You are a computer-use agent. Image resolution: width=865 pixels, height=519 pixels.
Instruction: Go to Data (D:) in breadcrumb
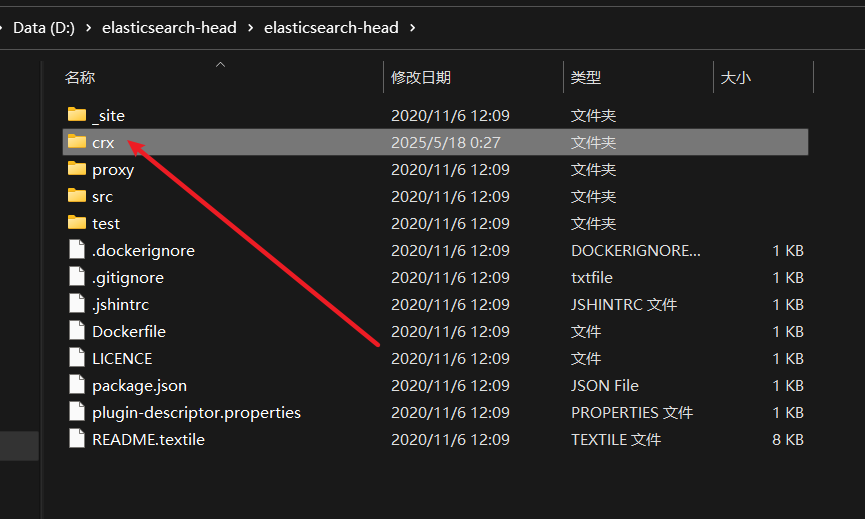[44, 28]
